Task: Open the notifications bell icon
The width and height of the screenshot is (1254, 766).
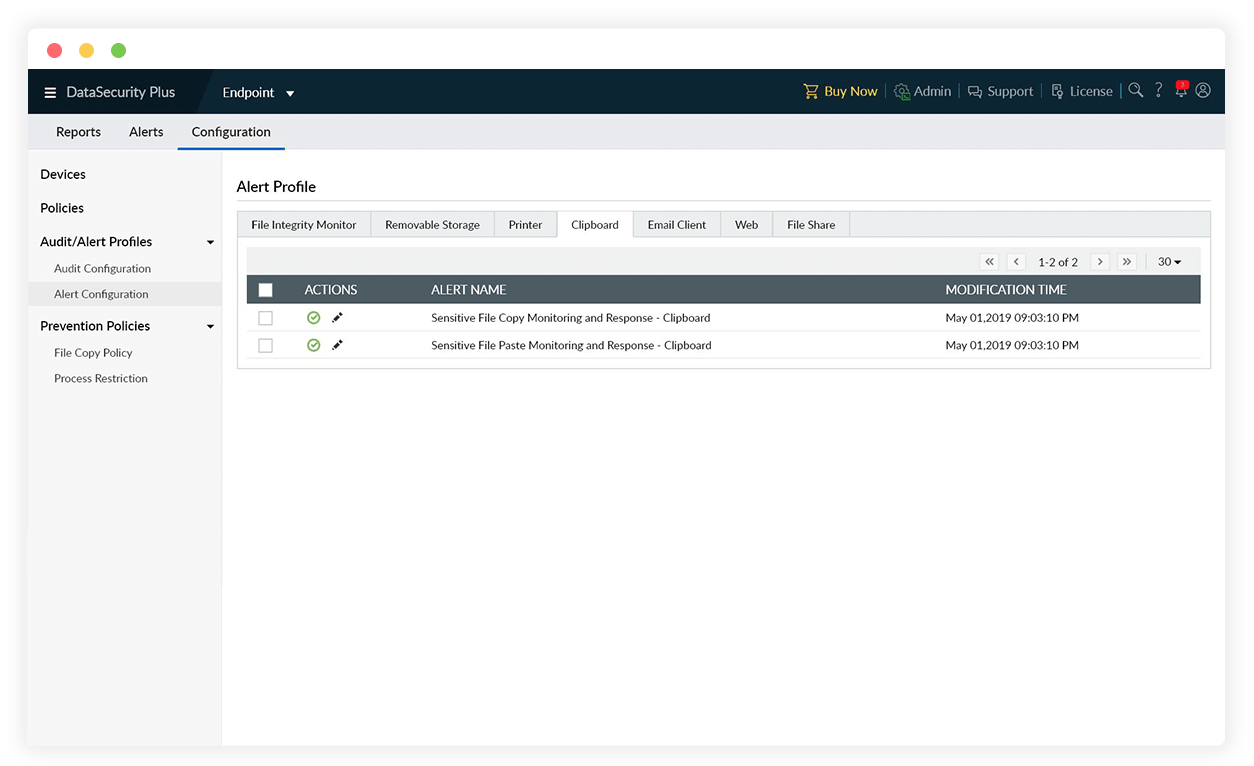Action: [1181, 91]
